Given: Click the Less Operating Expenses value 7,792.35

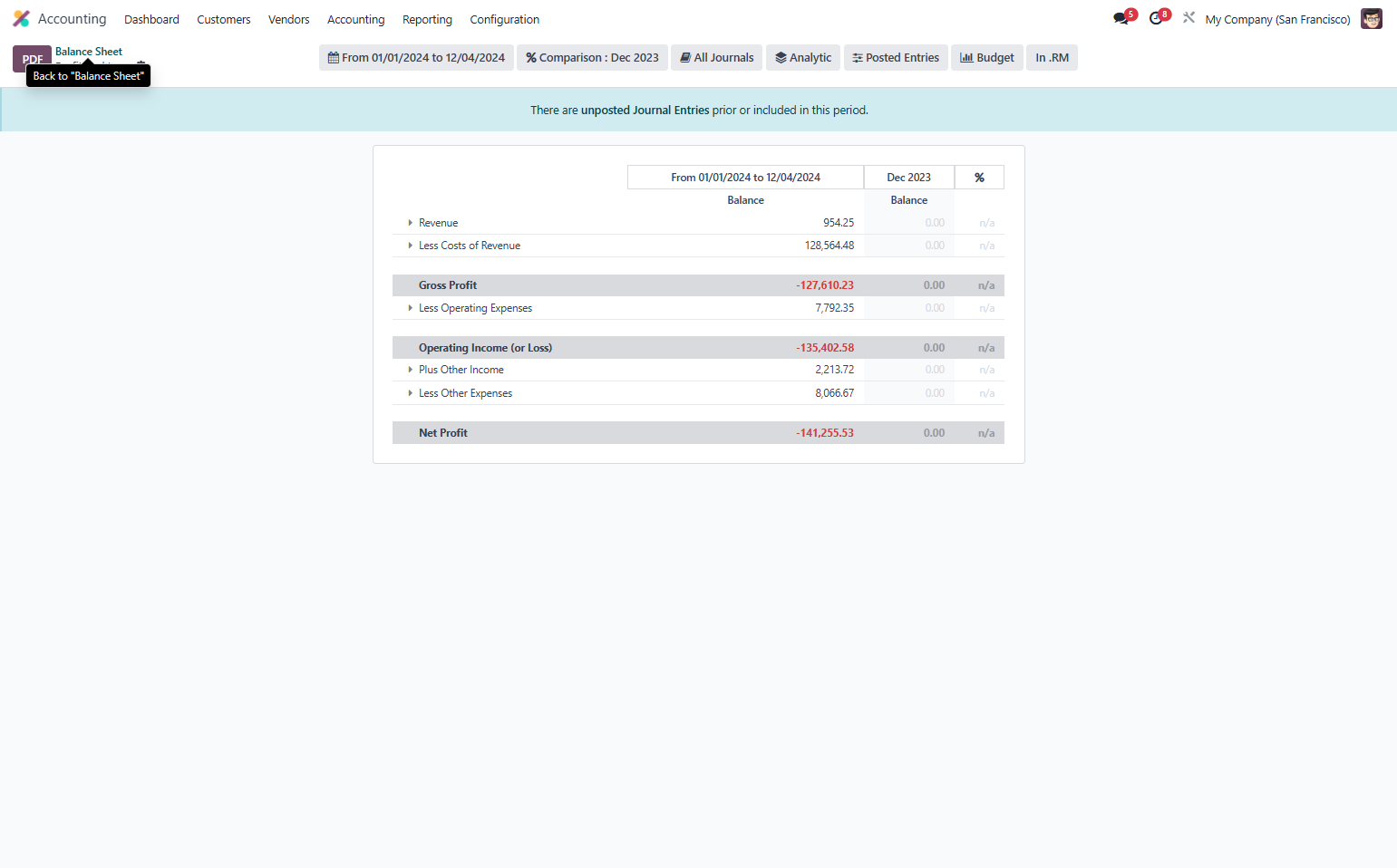Looking at the screenshot, I should point(834,308).
